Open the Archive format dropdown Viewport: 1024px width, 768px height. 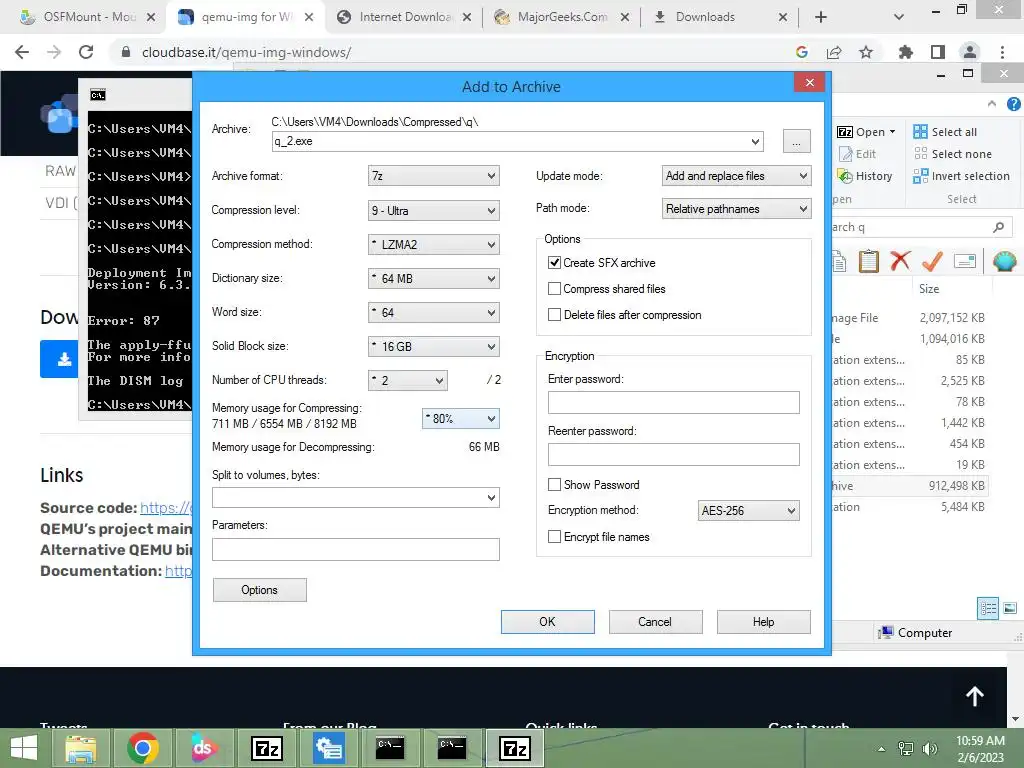[434, 176]
